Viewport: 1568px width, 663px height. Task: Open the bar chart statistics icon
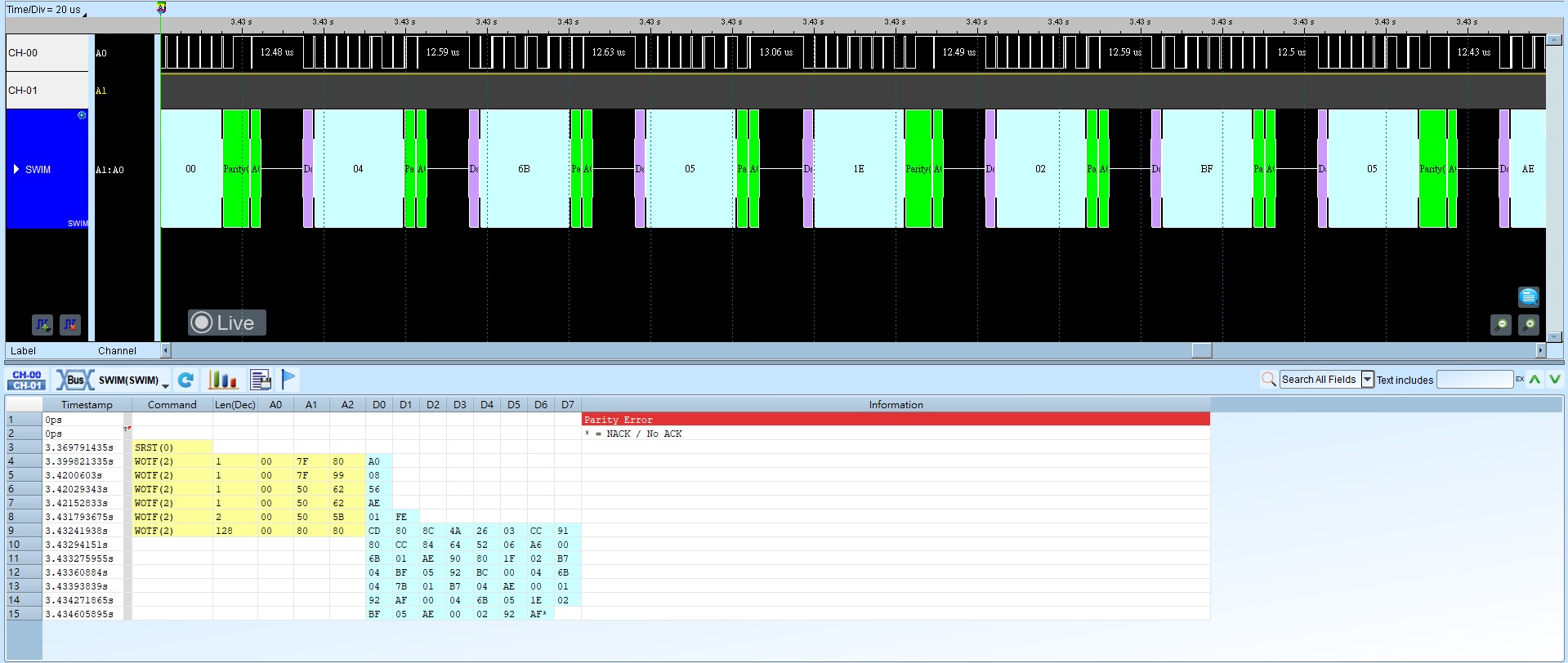222,380
